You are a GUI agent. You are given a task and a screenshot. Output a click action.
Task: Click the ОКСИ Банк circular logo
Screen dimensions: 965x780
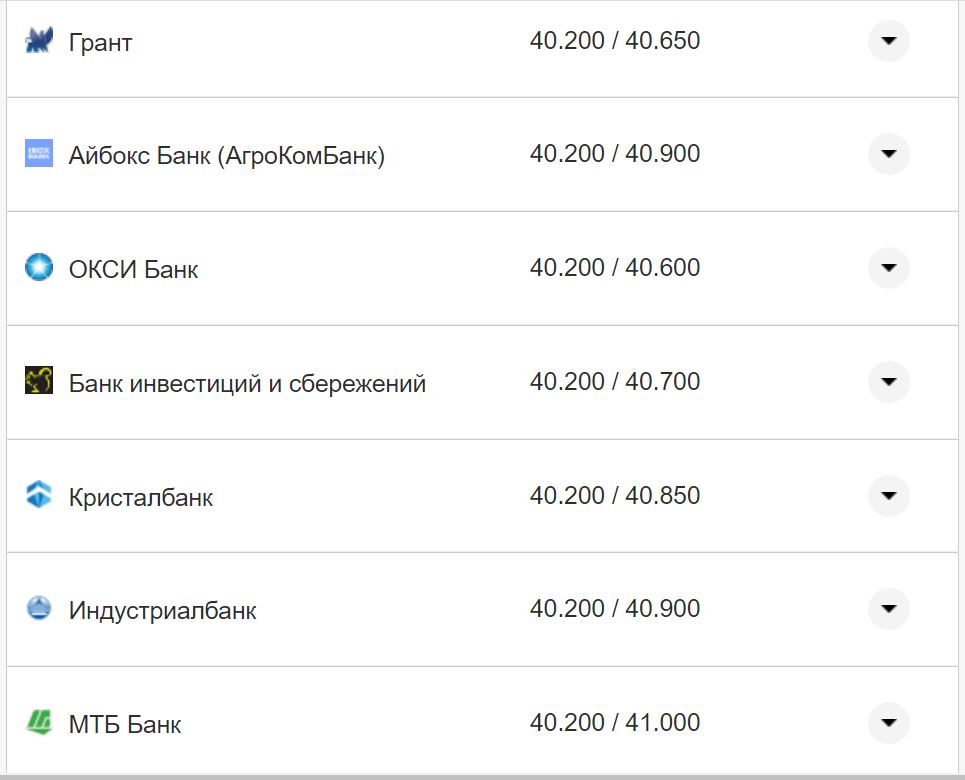pos(38,268)
